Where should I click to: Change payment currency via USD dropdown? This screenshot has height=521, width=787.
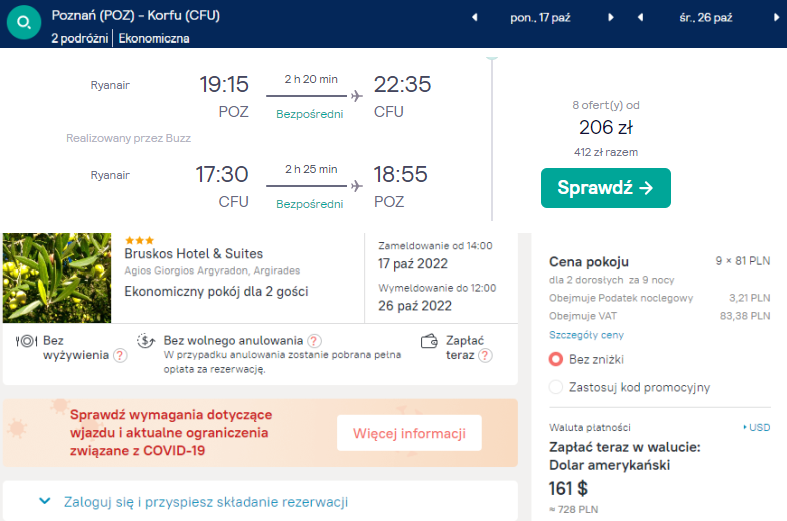[x=757, y=427]
